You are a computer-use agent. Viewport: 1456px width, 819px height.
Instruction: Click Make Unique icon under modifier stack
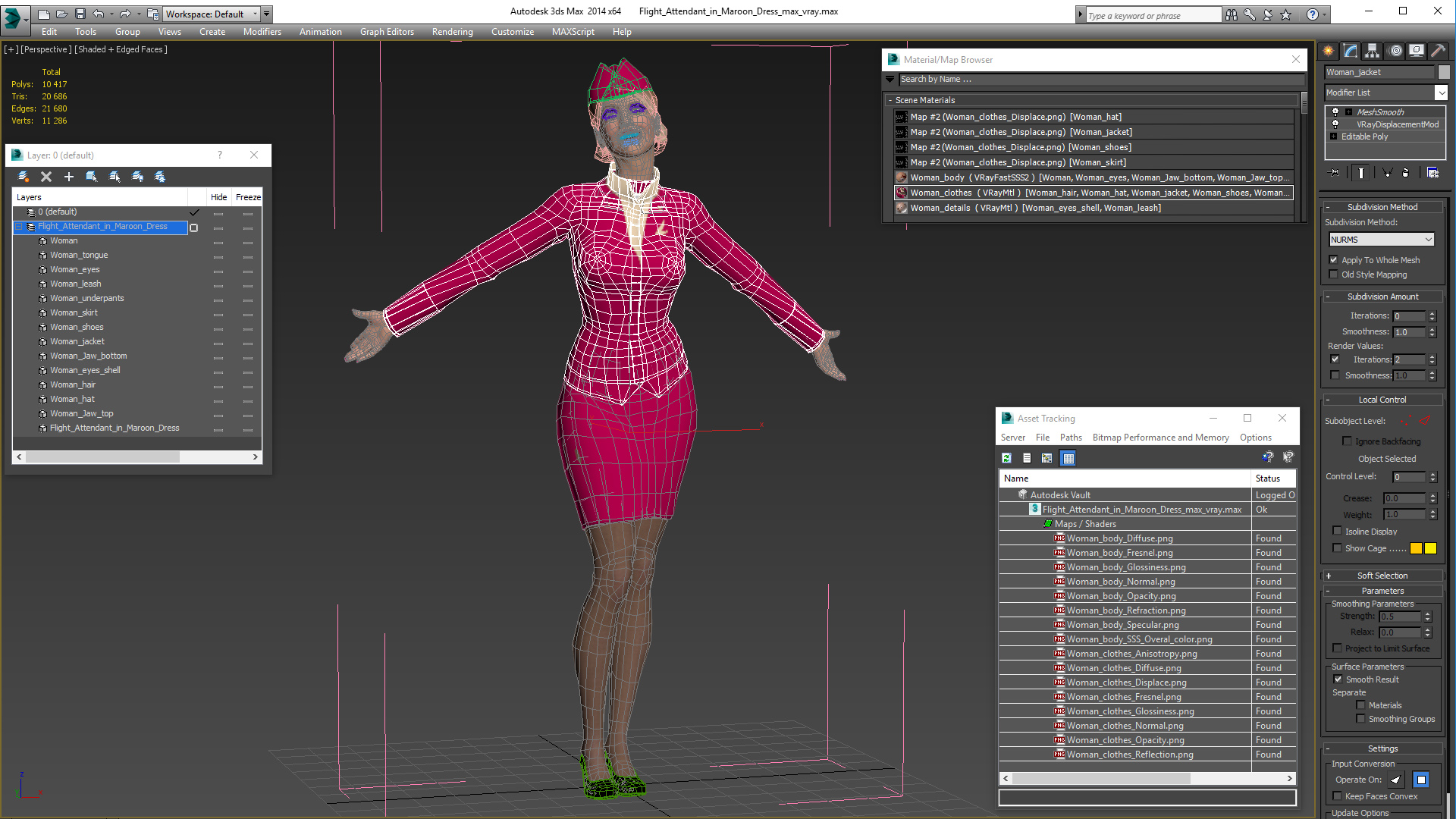[x=1387, y=173]
